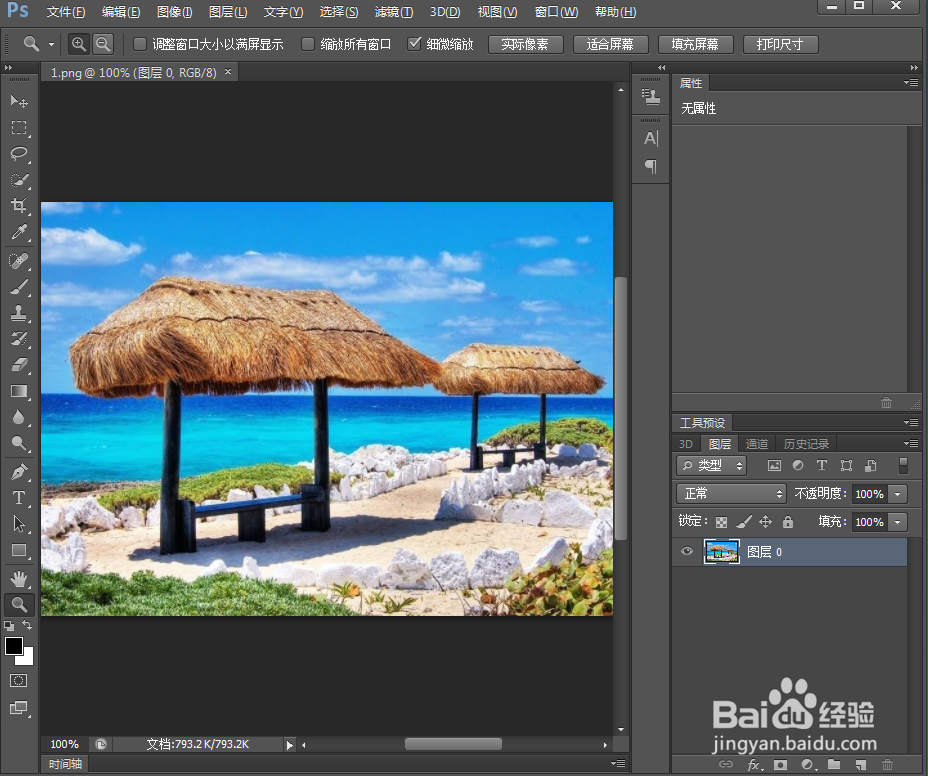Open the 图像(I) menu

click(x=175, y=12)
